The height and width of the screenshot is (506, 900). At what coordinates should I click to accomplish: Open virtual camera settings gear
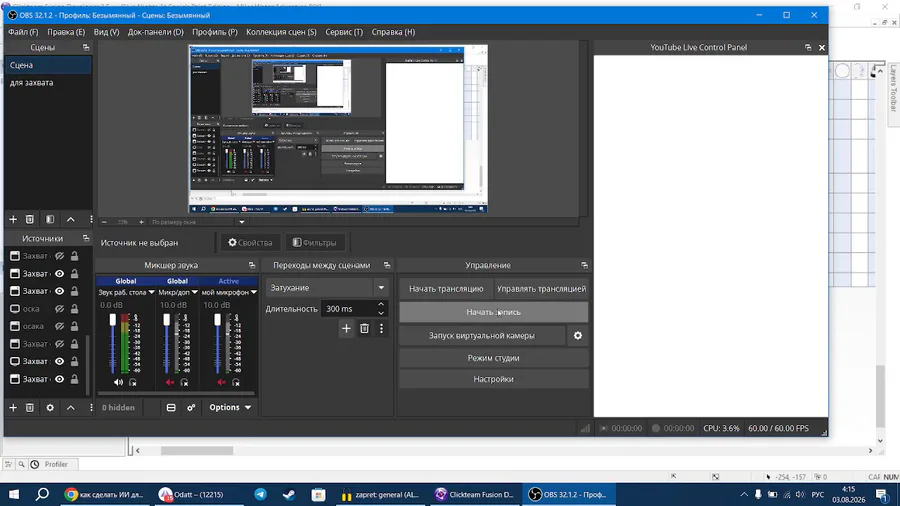578,336
